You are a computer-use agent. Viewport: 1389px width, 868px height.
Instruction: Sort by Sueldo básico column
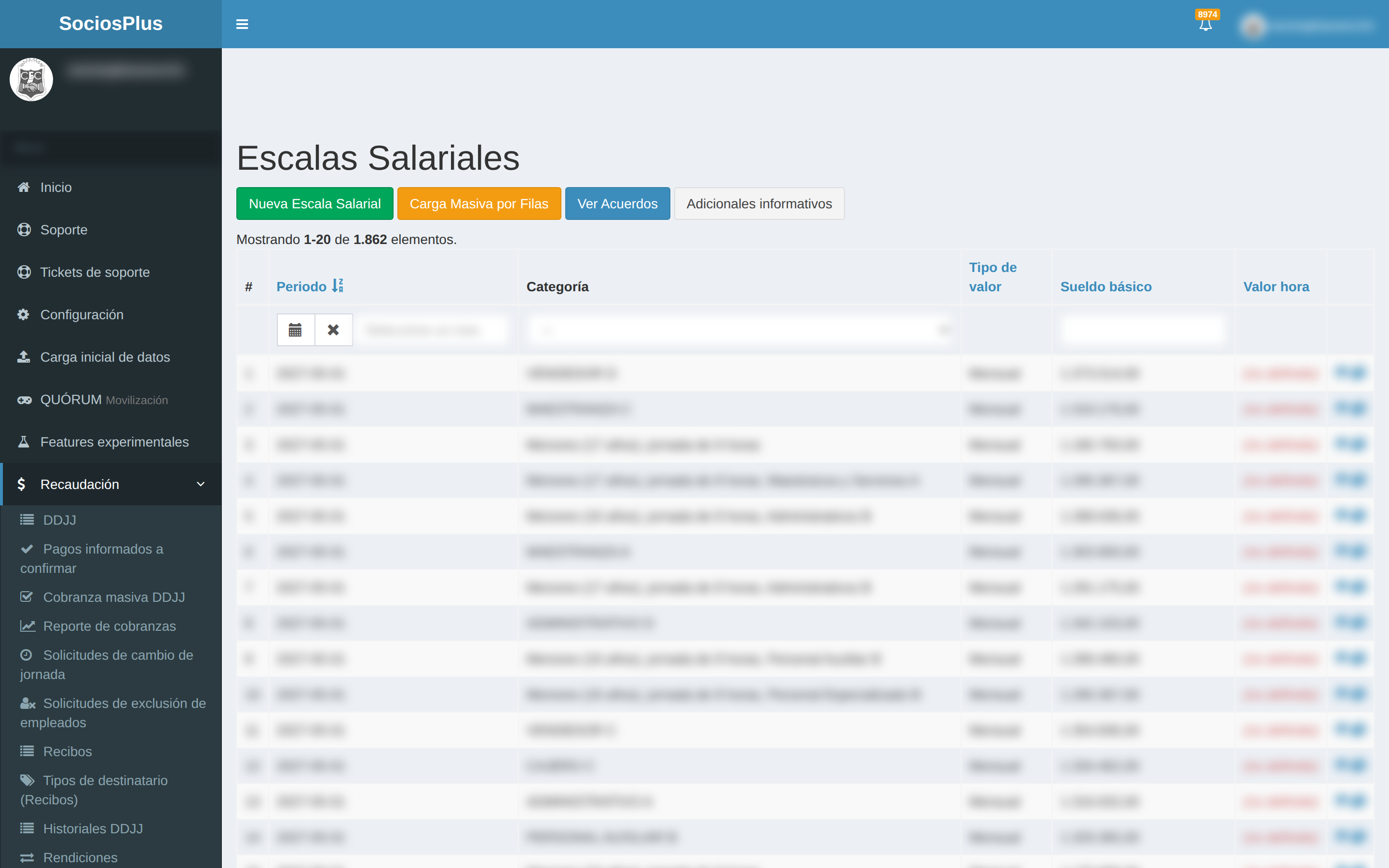click(1106, 286)
